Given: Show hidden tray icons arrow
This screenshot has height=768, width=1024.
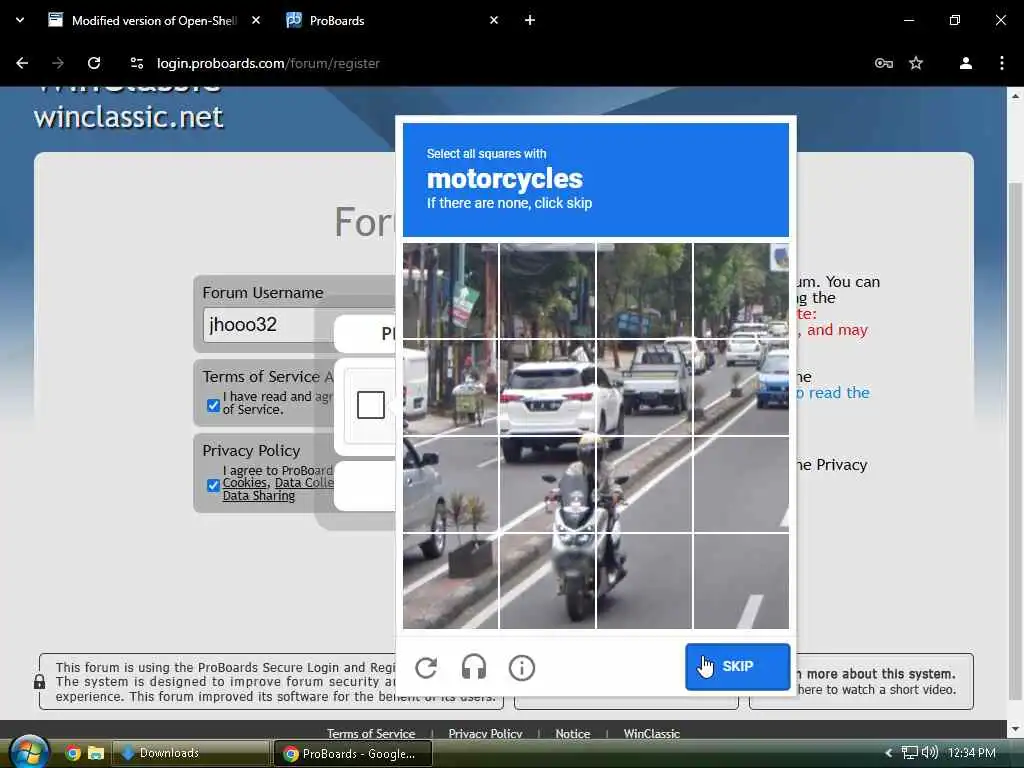Looking at the screenshot, I should click(x=888, y=753).
